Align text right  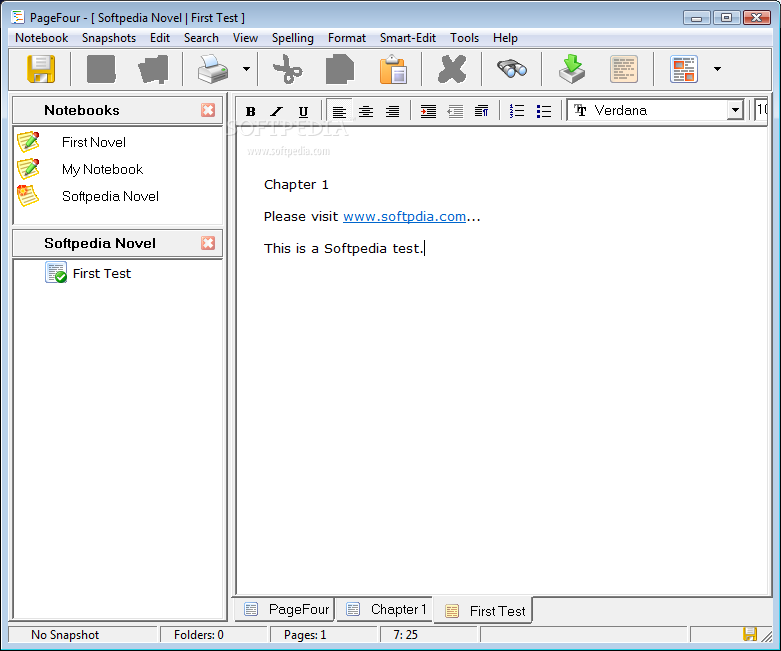[392, 111]
